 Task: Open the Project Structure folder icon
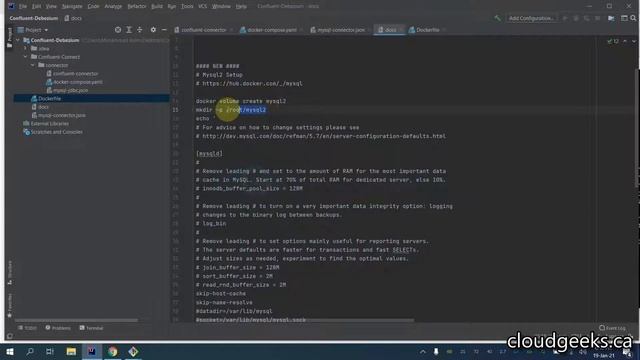coord(611,18)
